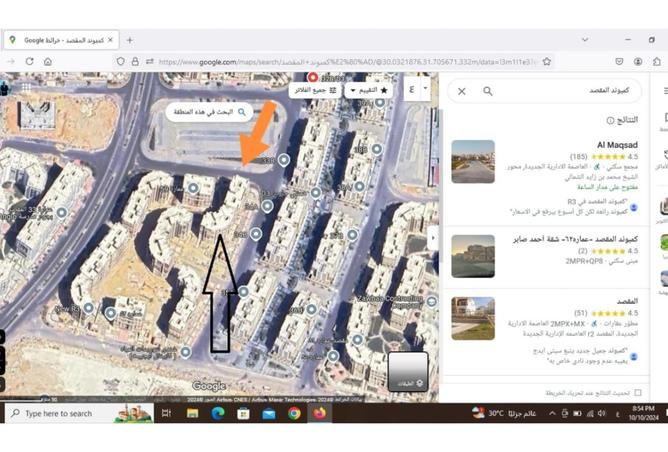The height and width of the screenshot is (452, 668).
Task: Clear the Maps search with X
Action: pos(462,91)
